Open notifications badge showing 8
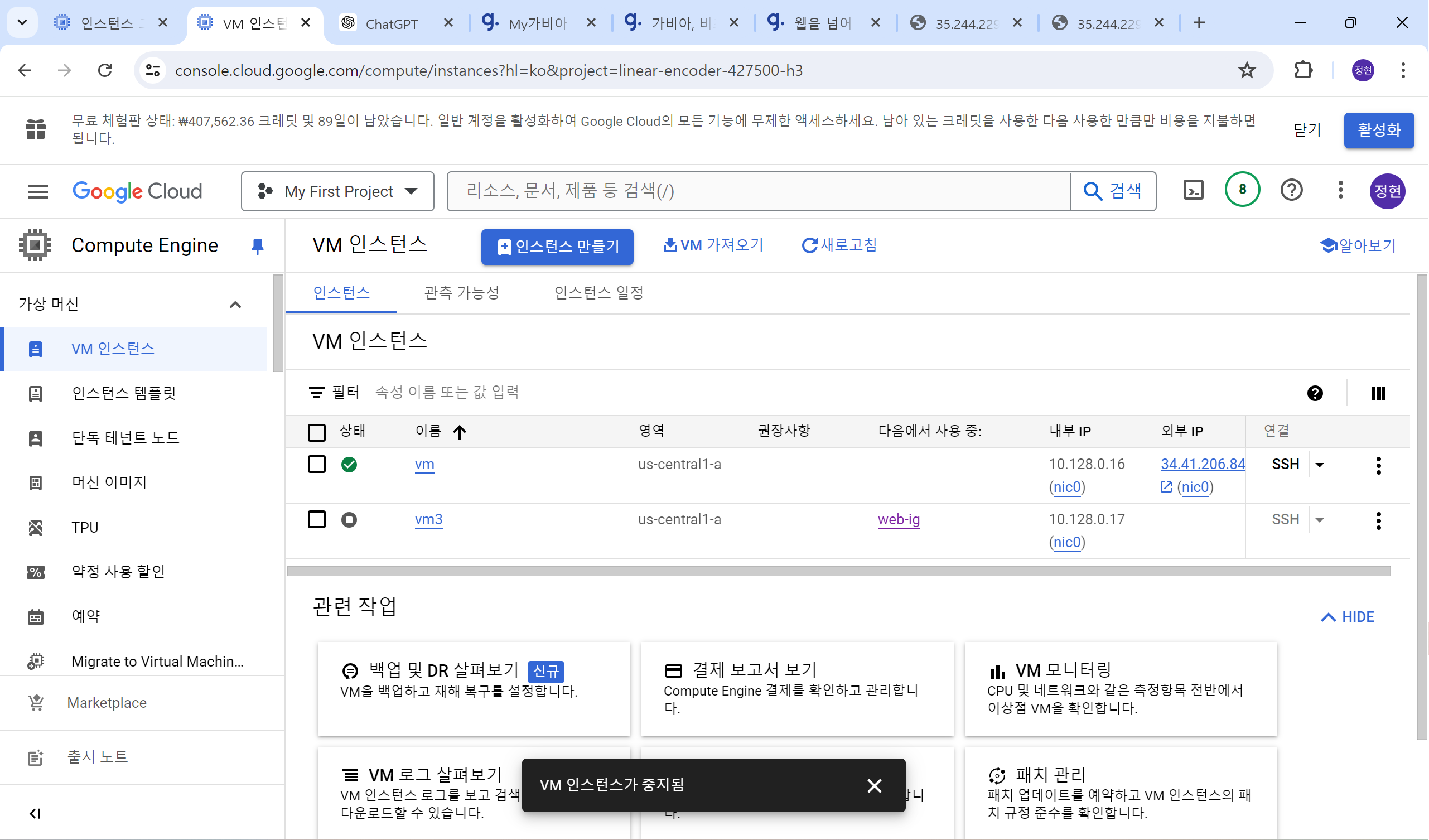This screenshot has width=1429, height=840. pos(1242,190)
